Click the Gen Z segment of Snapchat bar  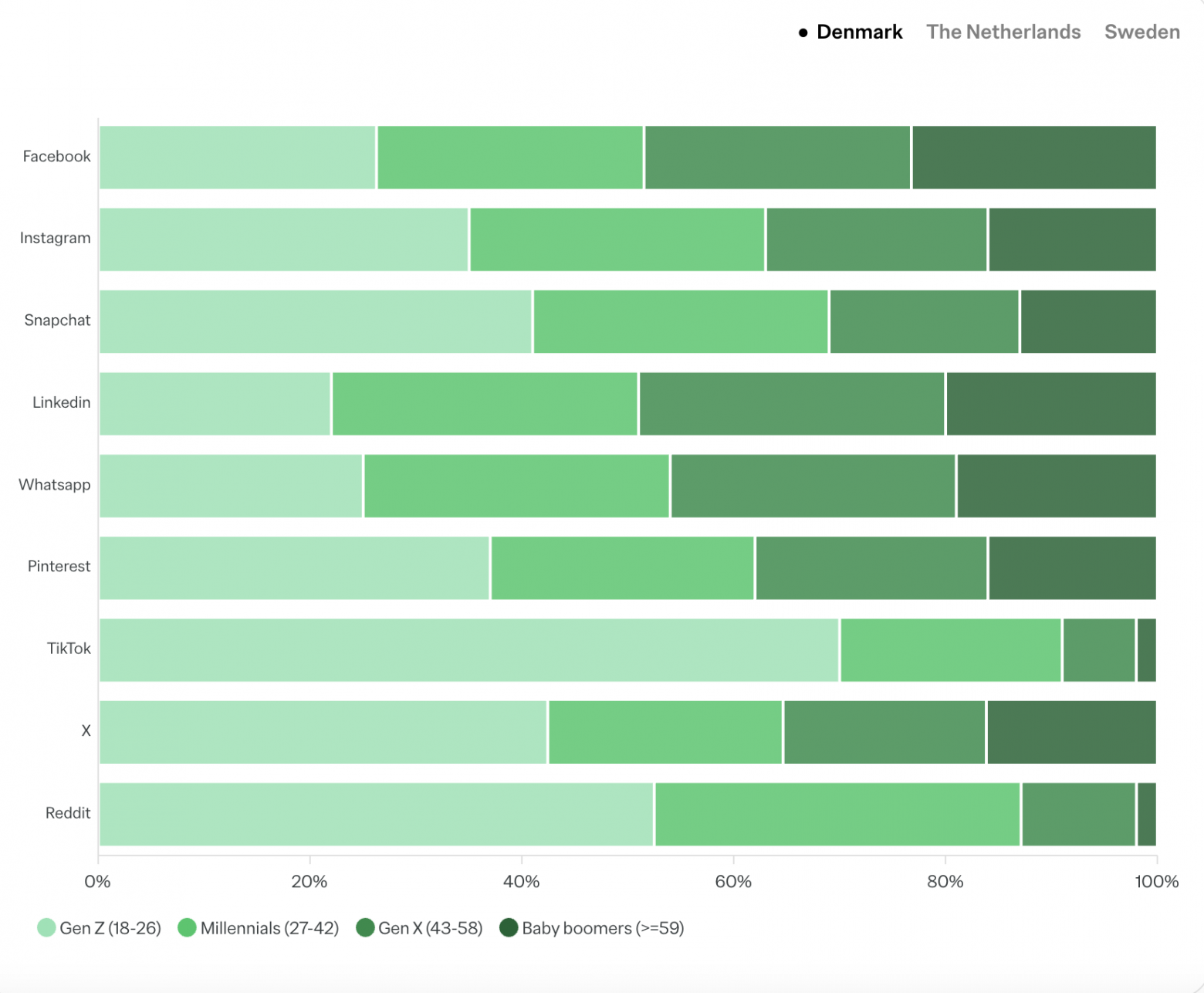click(x=315, y=321)
